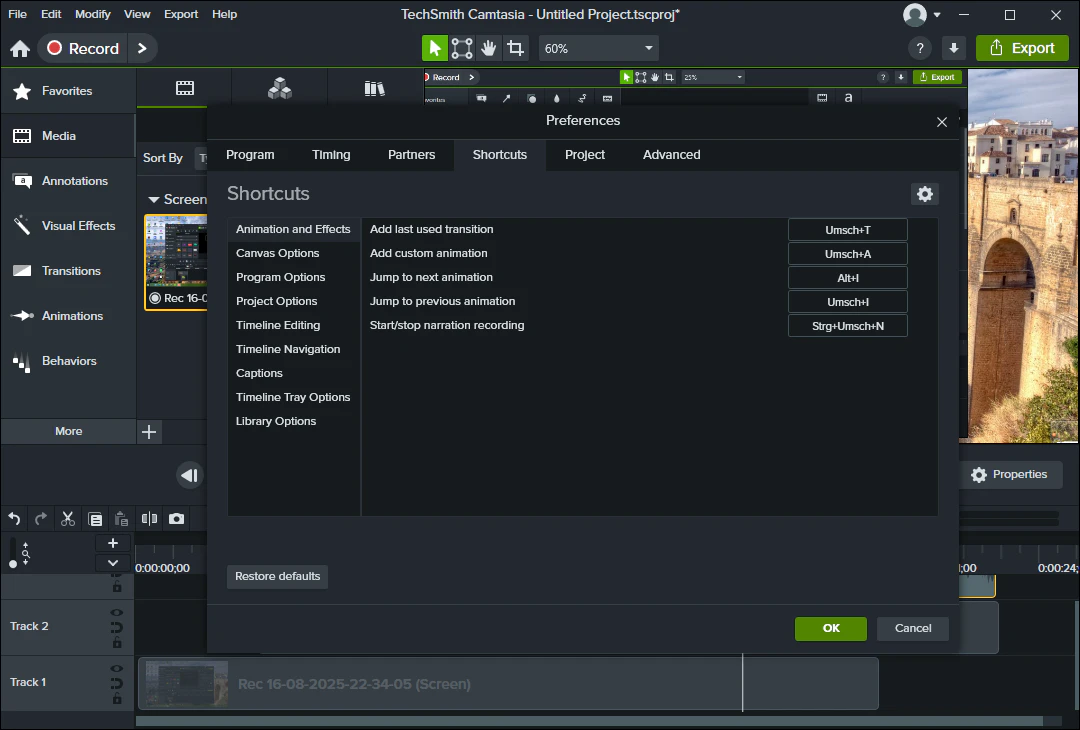
Task: Take snapshot with timeline camera icon
Action: coord(176,519)
